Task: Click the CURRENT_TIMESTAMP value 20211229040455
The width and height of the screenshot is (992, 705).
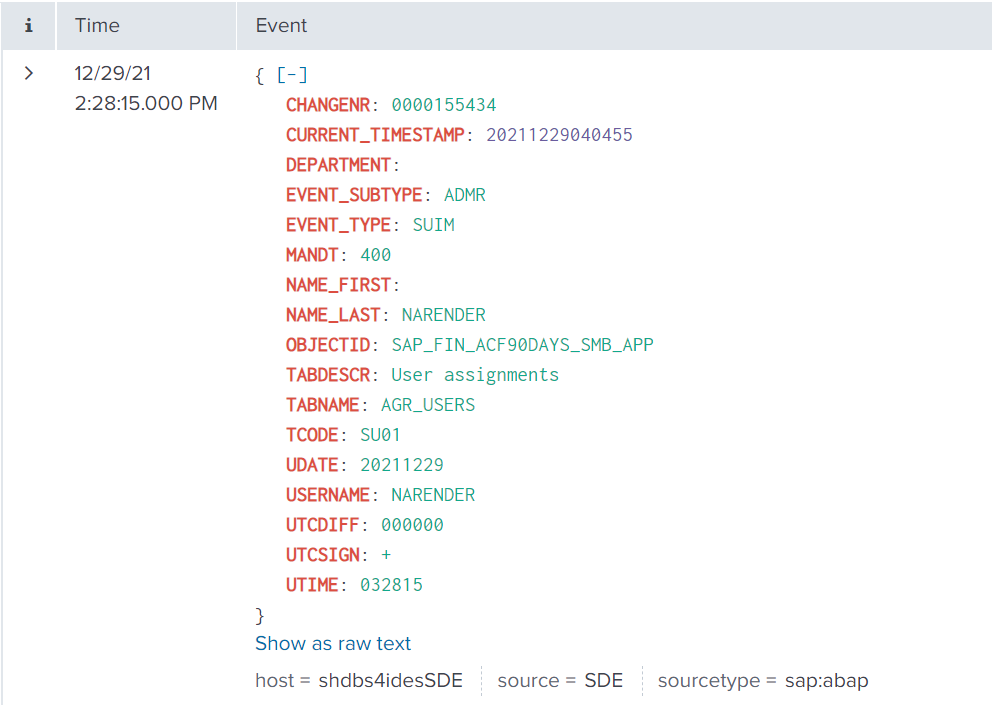Action: click(x=559, y=135)
